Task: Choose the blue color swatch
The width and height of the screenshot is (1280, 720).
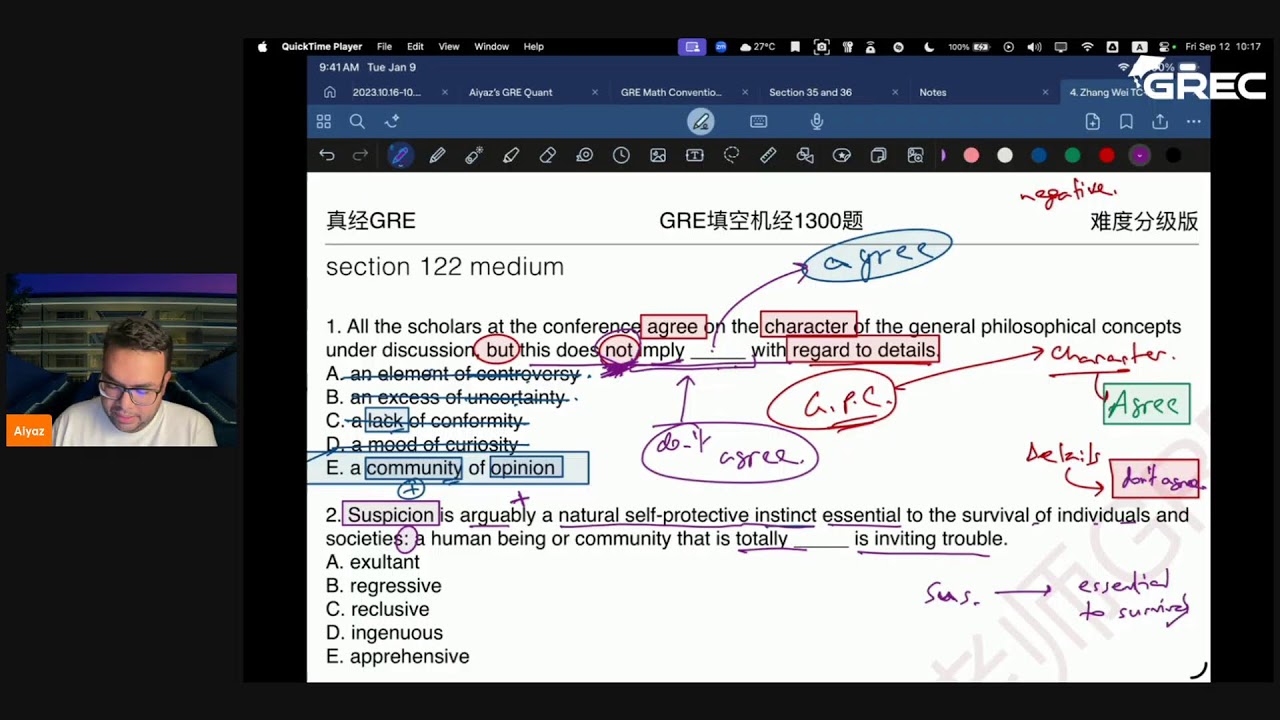Action: [x=1039, y=155]
